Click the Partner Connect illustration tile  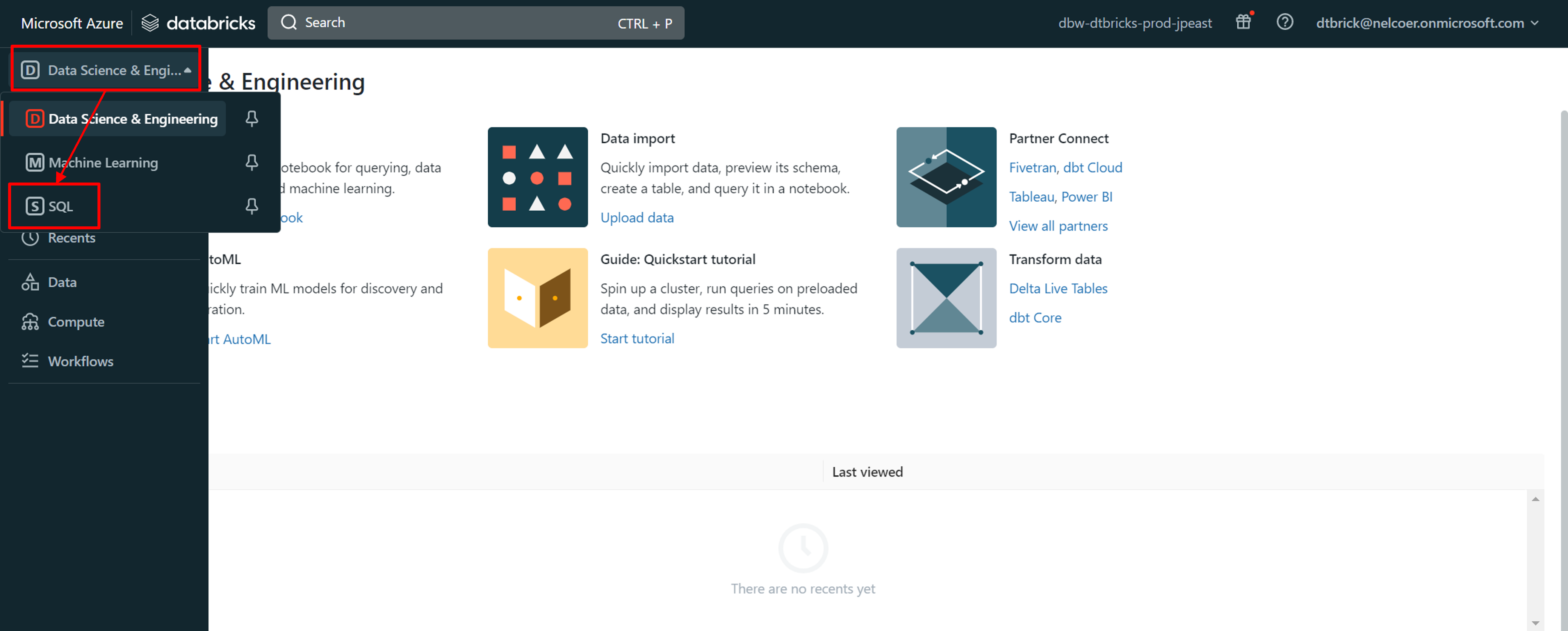[x=946, y=177]
